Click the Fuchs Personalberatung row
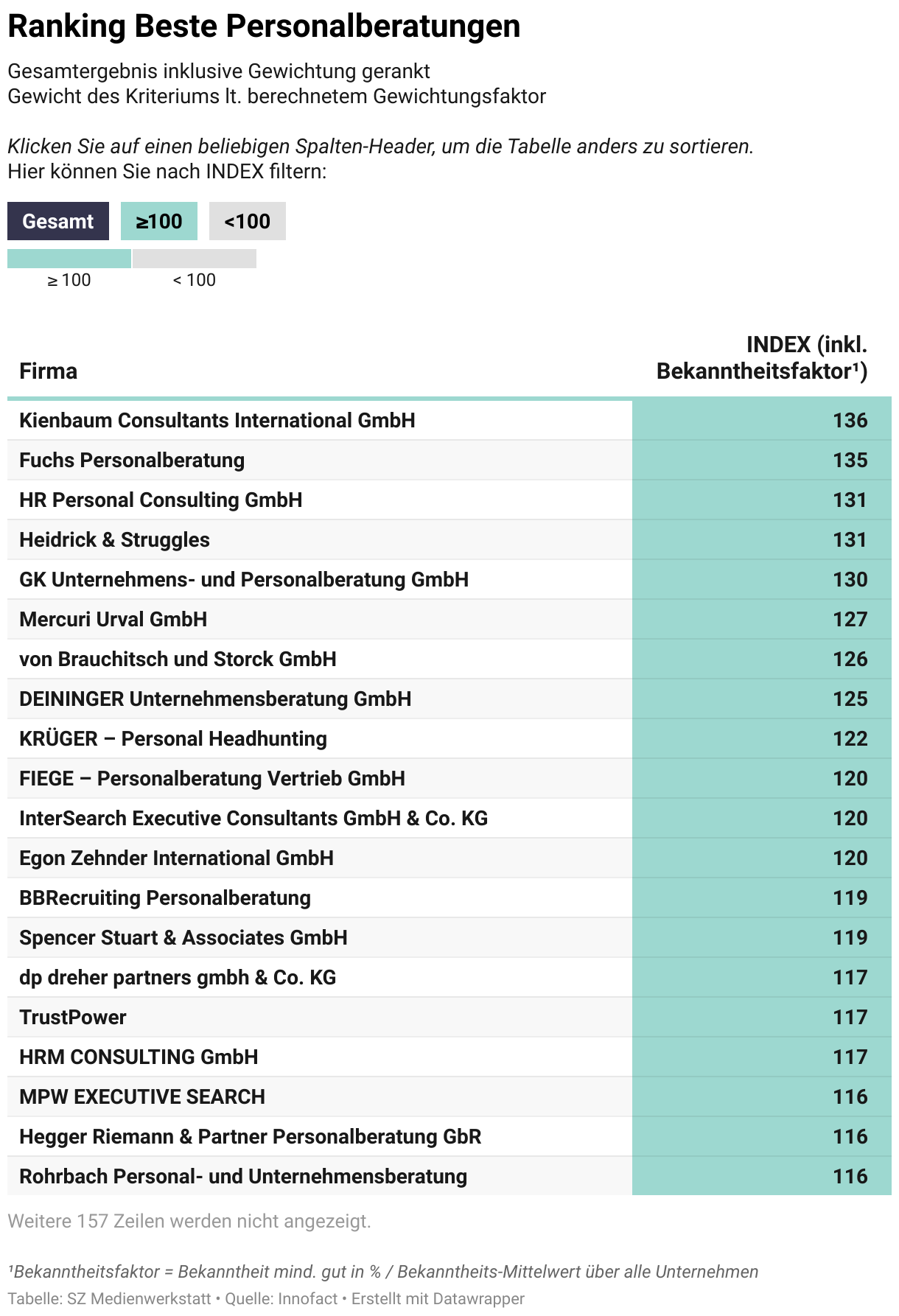899x1316 pixels. point(132,460)
